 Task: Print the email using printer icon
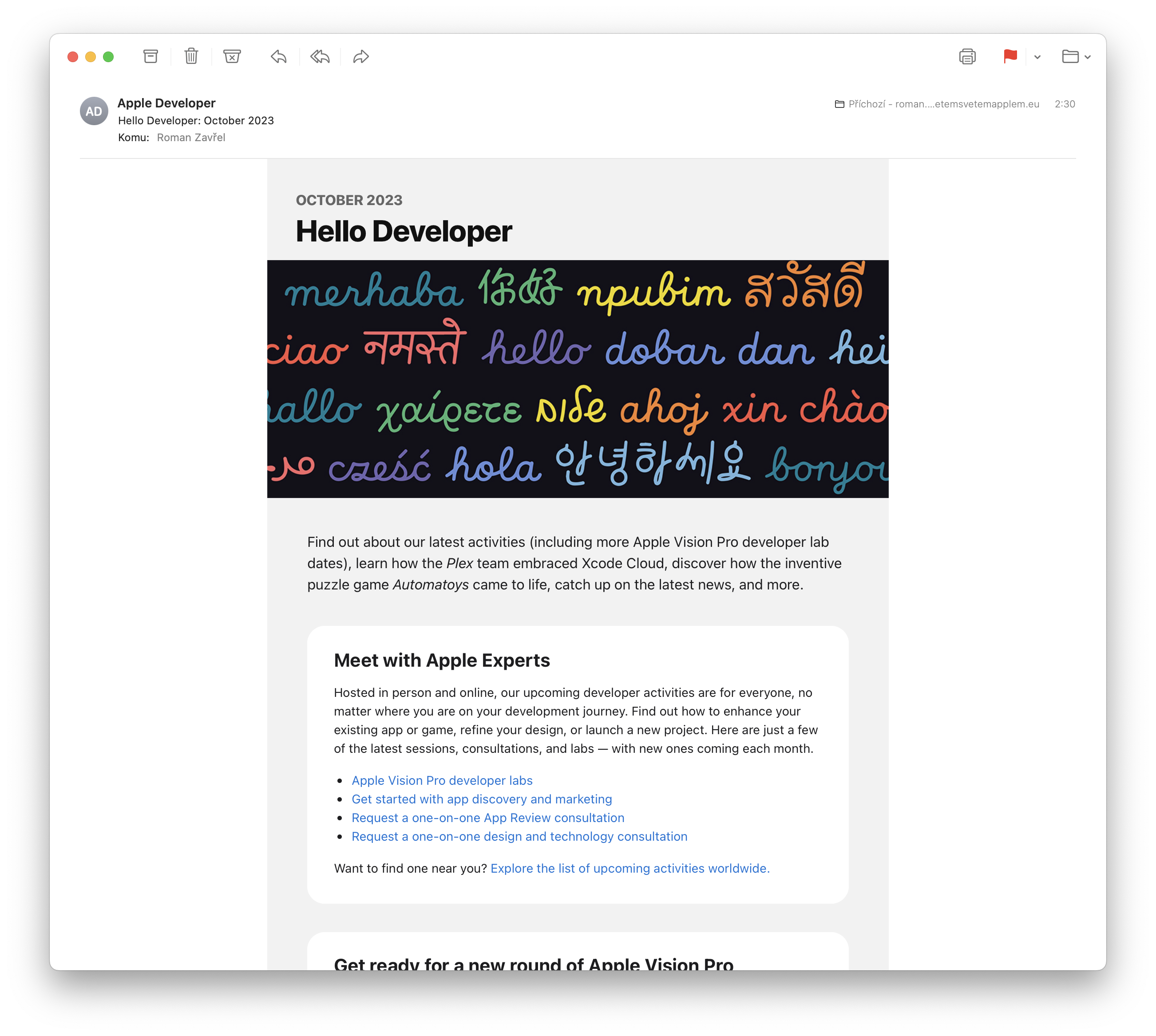pos(967,56)
